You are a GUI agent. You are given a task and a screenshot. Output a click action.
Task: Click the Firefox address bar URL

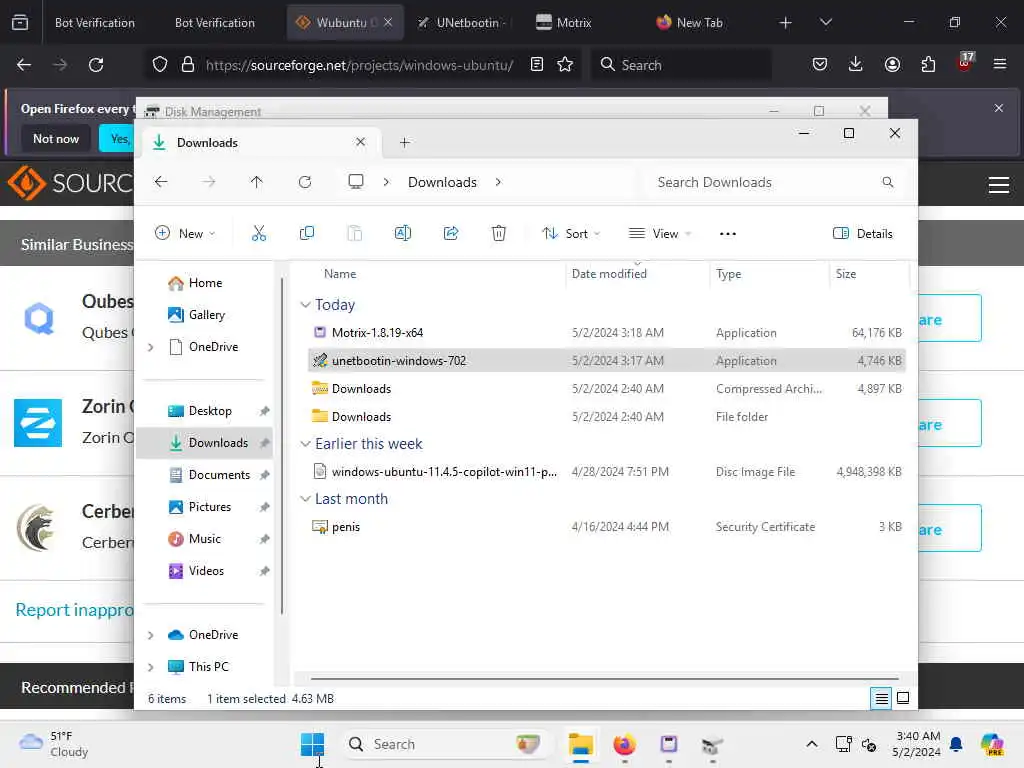pos(359,65)
